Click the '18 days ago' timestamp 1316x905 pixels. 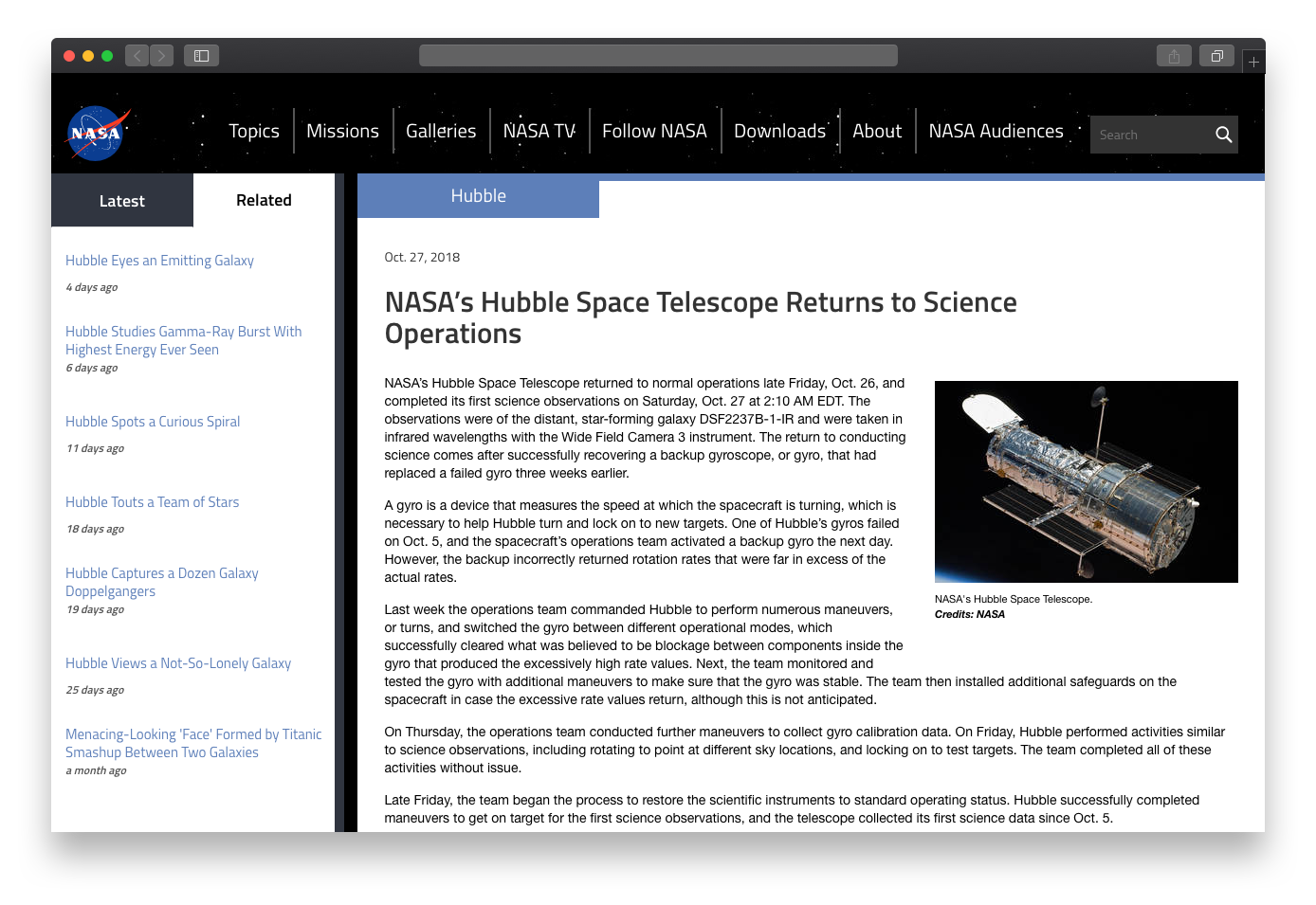click(x=95, y=529)
